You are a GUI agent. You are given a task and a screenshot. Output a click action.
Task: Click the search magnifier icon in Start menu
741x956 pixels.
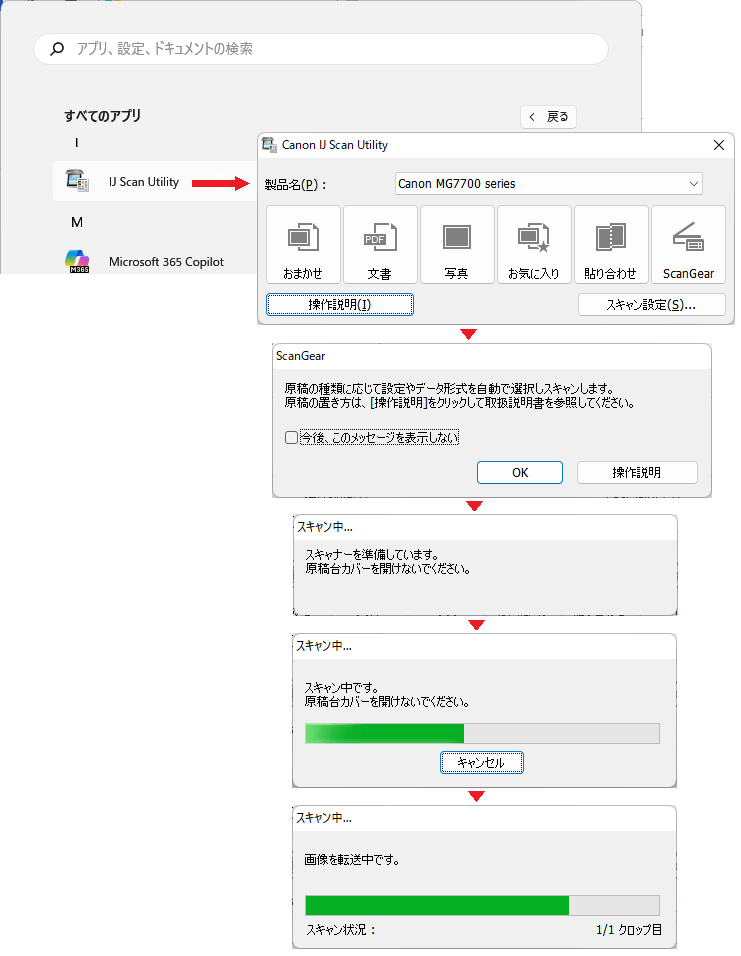click(57, 49)
